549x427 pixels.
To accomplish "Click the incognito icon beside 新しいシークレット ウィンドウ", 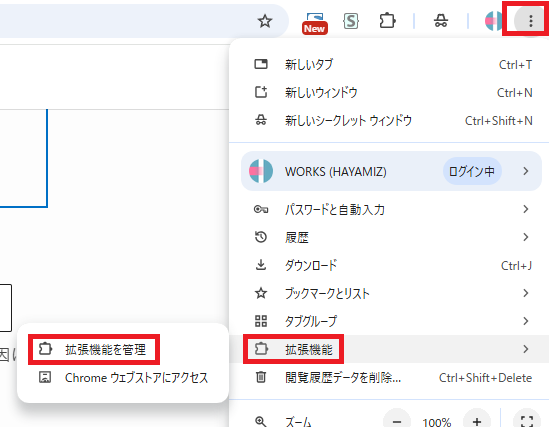I will pyautogui.click(x=261, y=120).
